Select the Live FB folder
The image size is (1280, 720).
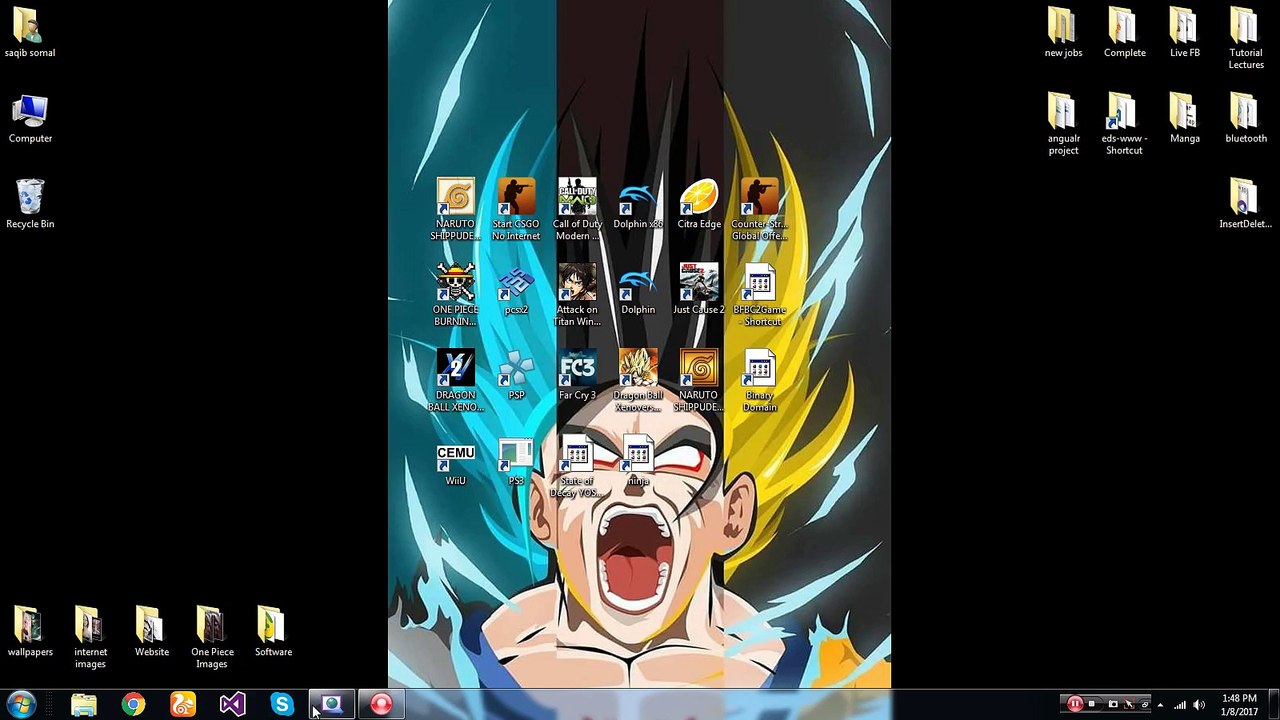pos(1184,33)
